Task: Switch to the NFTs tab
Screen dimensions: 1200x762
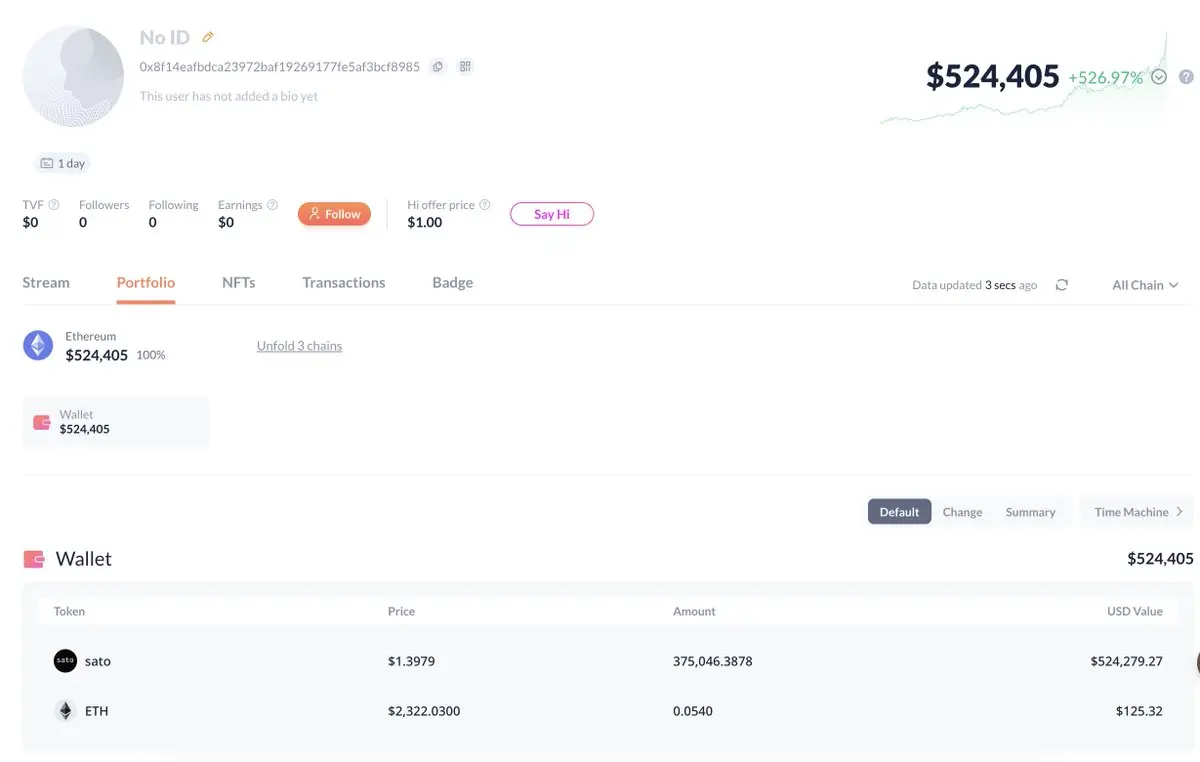Action: click(x=239, y=283)
